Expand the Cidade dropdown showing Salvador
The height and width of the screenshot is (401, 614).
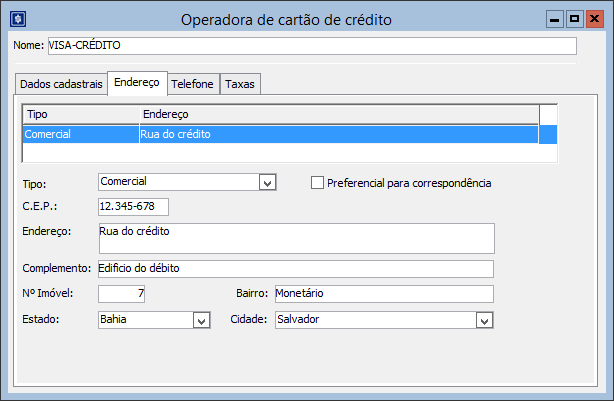tap(485, 321)
